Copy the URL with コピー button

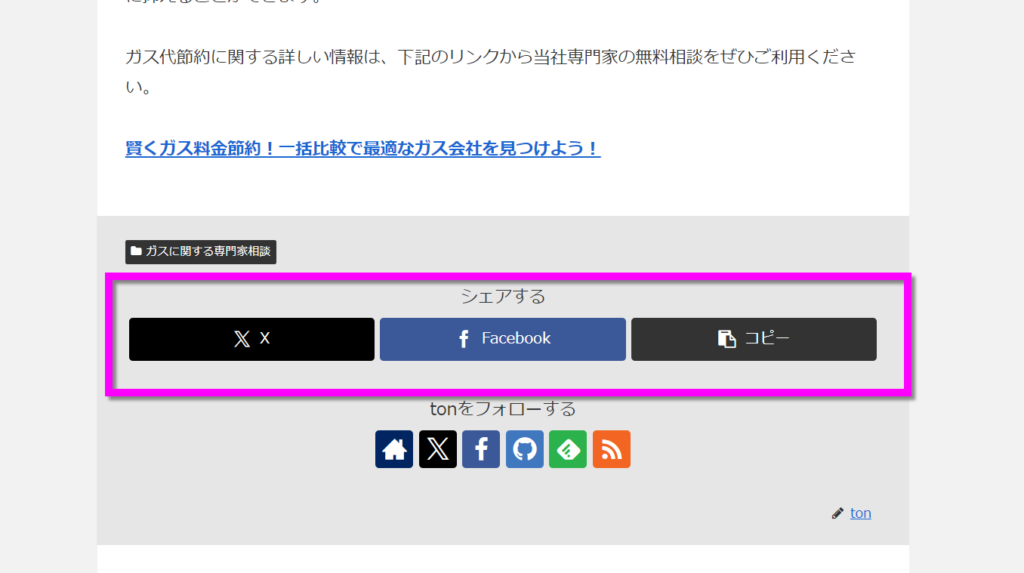(x=754, y=339)
